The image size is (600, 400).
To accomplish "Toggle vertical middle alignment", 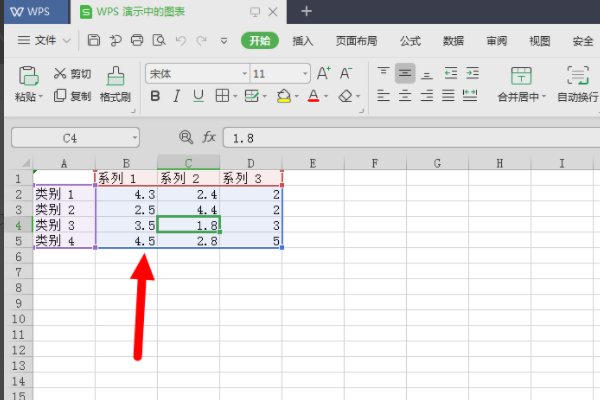I will tap(405, 73).
